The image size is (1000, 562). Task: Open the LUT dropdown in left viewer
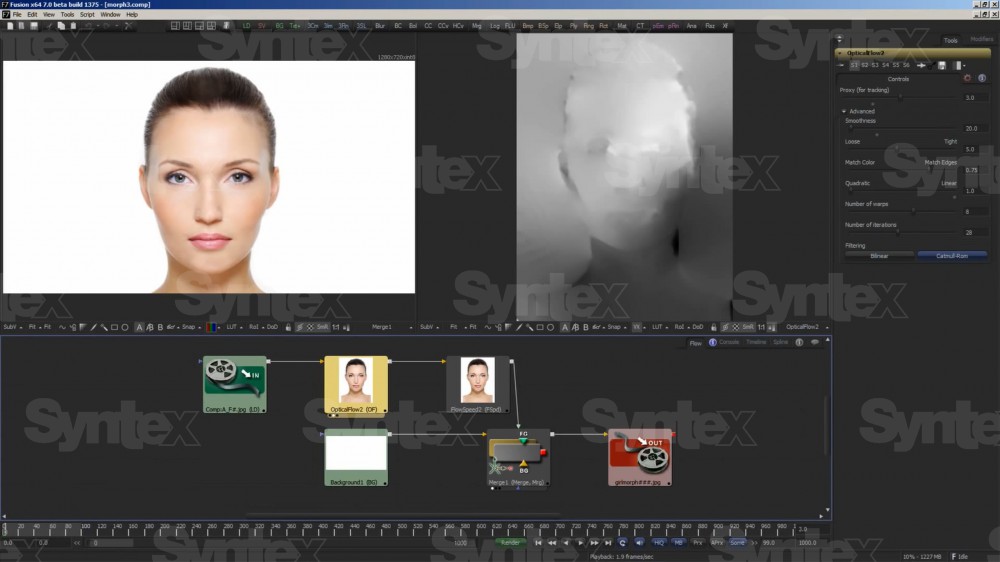point(230,327)
